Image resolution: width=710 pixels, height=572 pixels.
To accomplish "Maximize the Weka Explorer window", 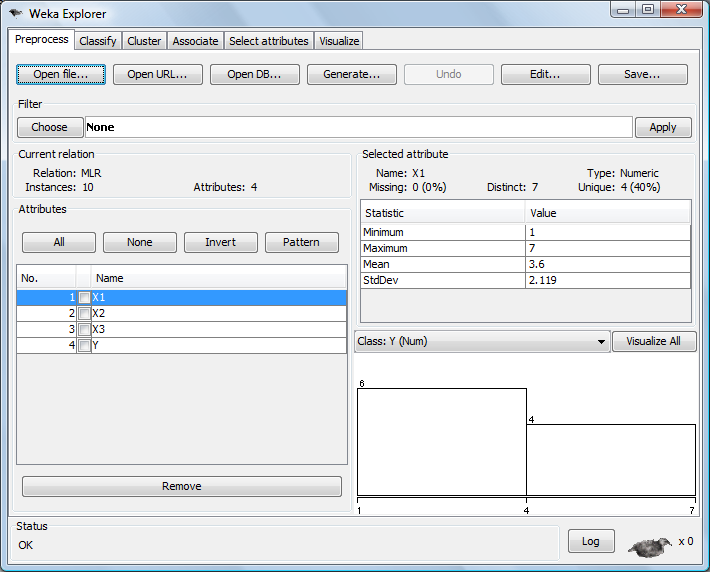I will coord(648,10).
